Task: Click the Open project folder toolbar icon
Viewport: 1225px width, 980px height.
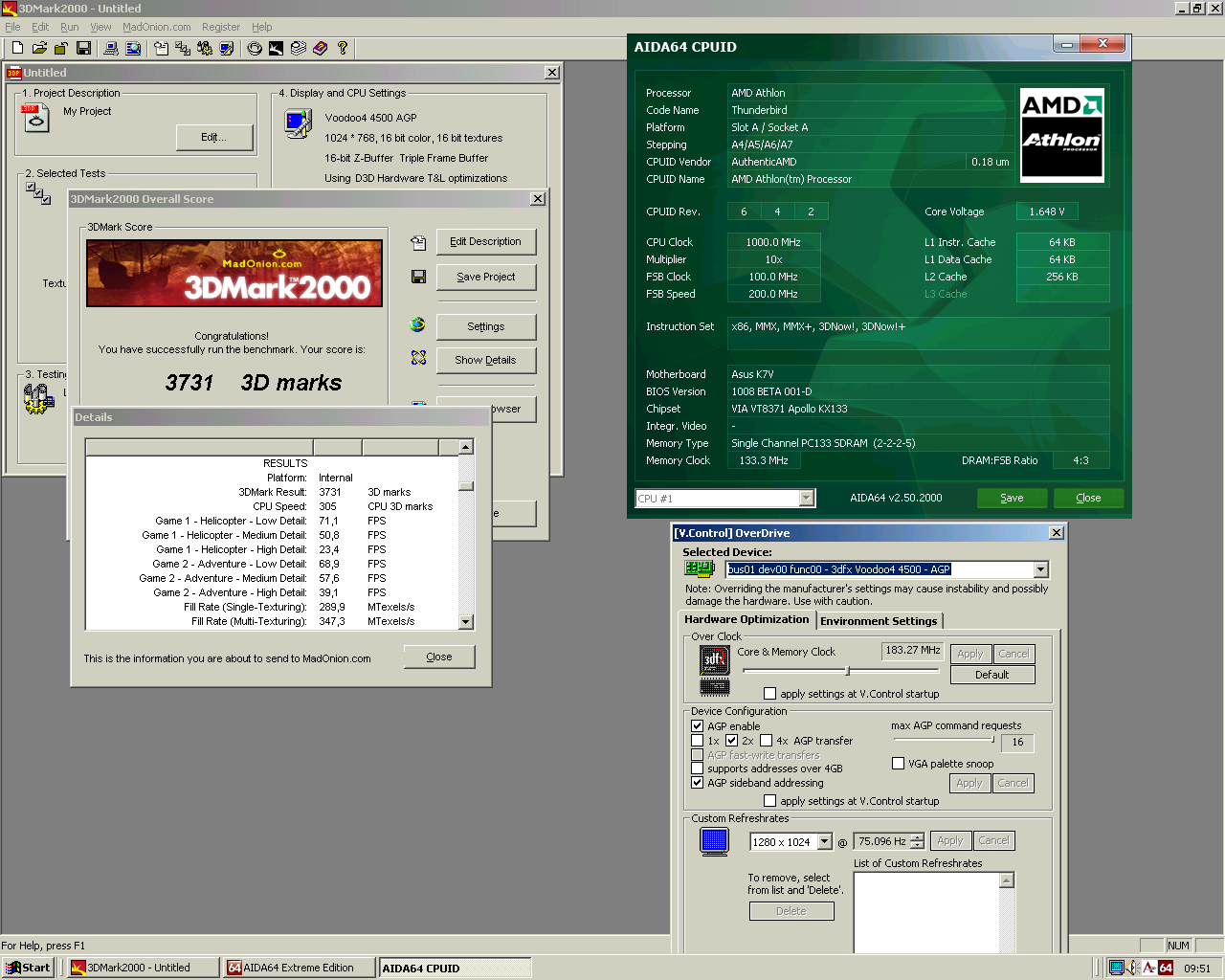Action: [x=39, y=48]
